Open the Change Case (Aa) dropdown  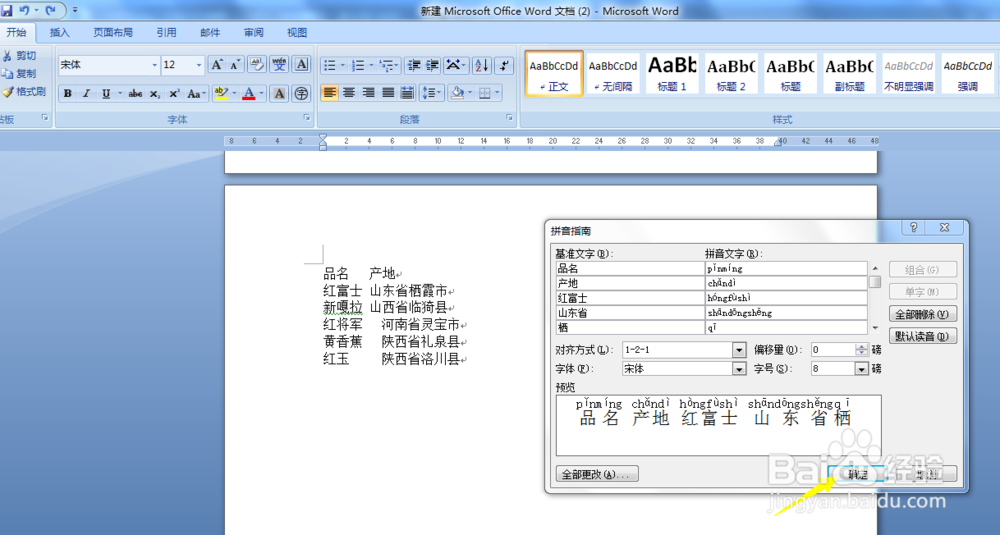[196, 94]
